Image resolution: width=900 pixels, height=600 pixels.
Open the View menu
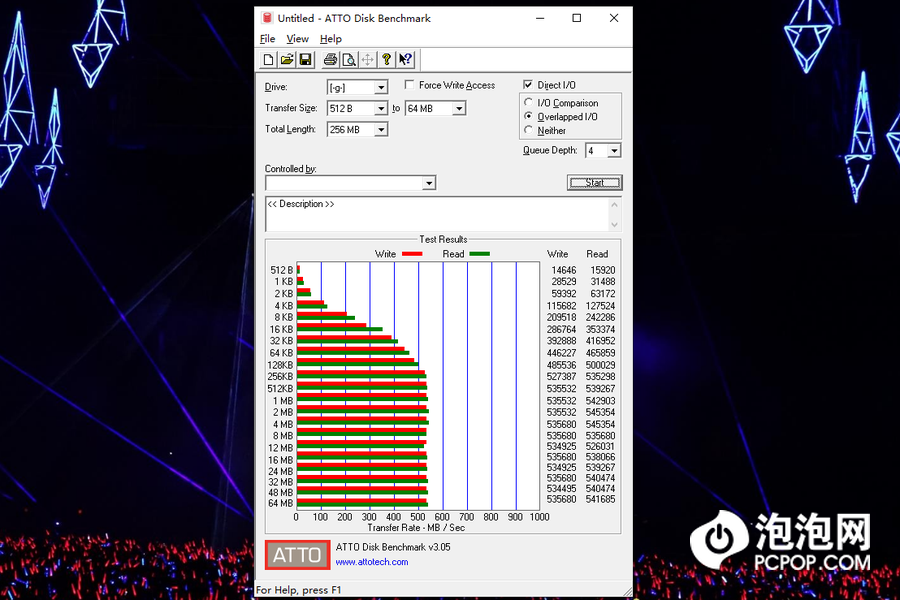coord(297,39)
